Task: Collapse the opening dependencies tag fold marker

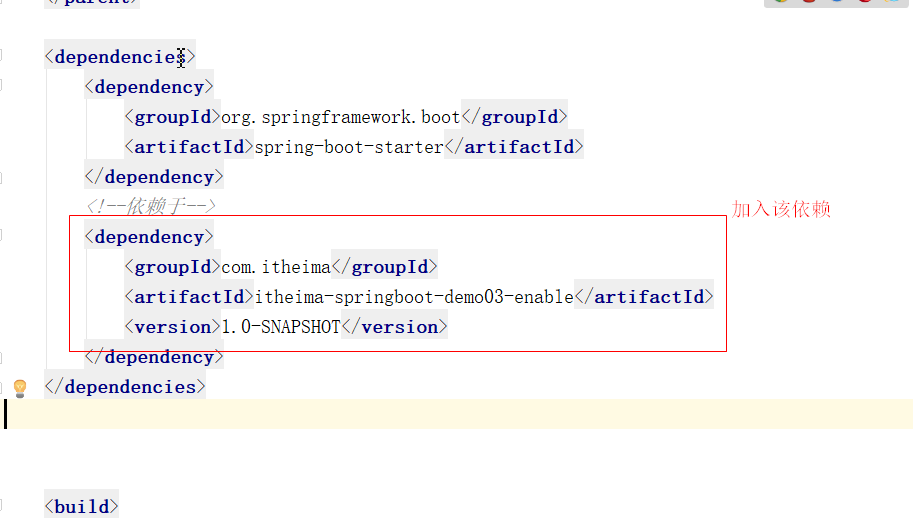Action: coord(4,57)
